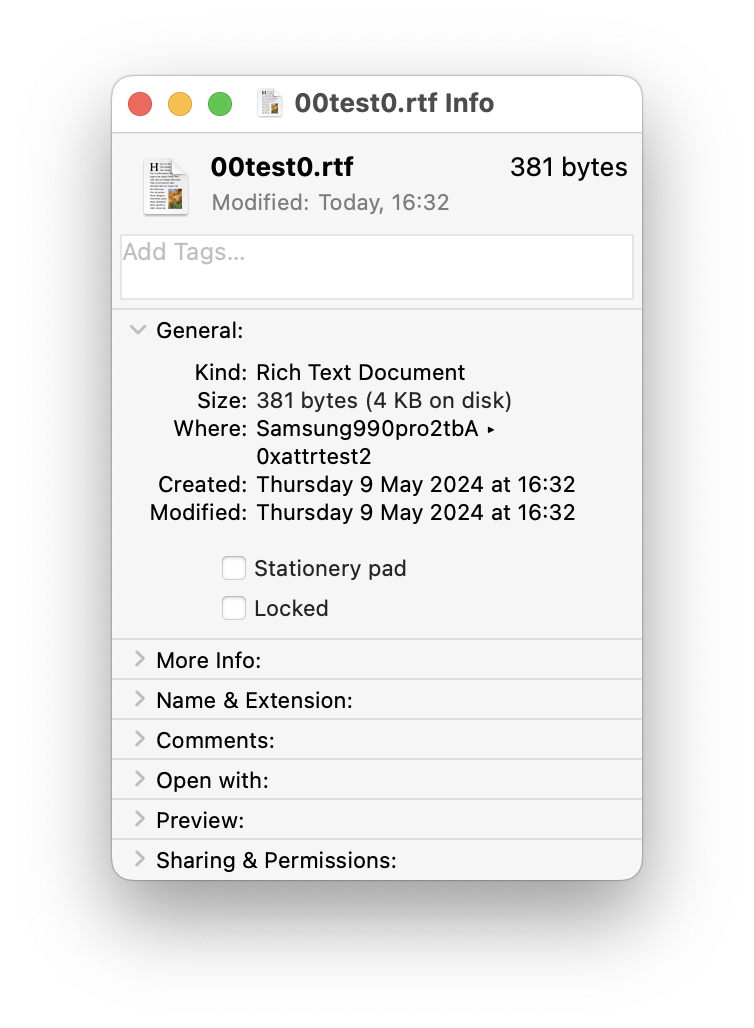Click the '00test0.rtf Info' window title text
This screenshot has height=1028, width=754.
(x=394, y=104)
